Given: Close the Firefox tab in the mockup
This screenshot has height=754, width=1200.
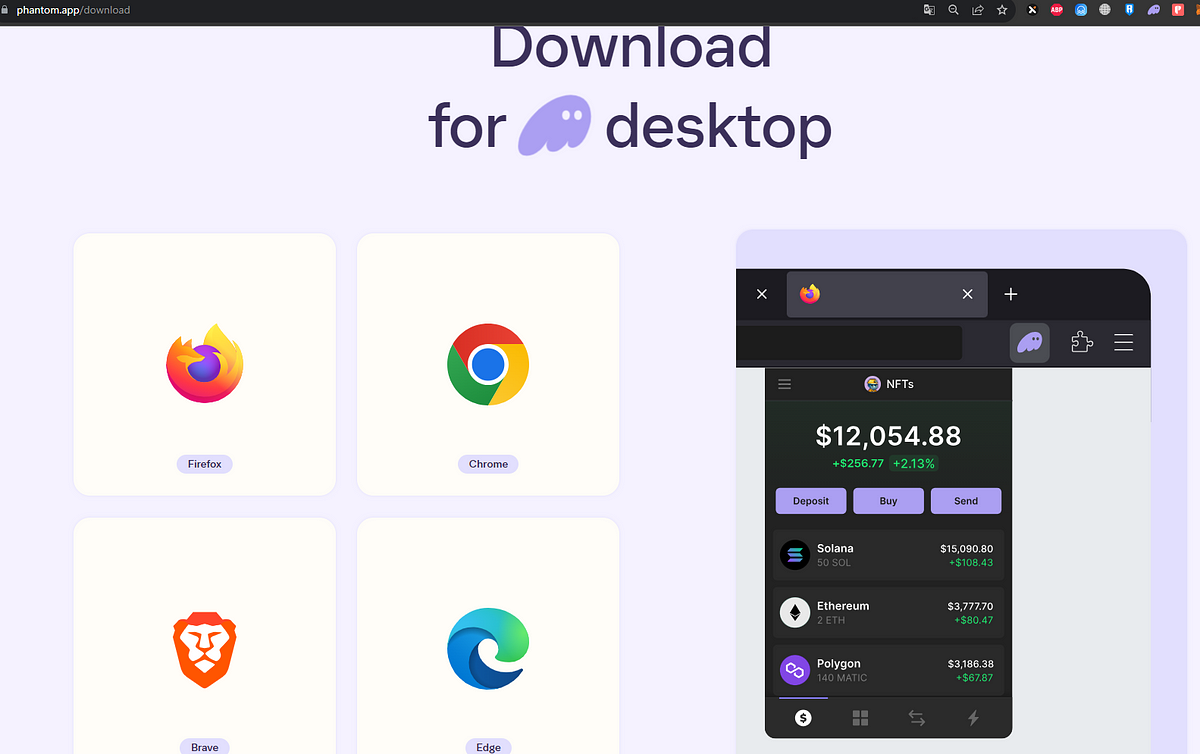Looking at the screenshot, I should tap(967, 294).
